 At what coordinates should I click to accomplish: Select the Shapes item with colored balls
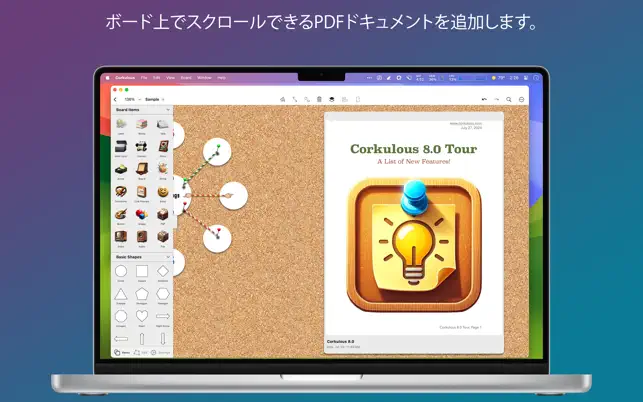[141, 214]
